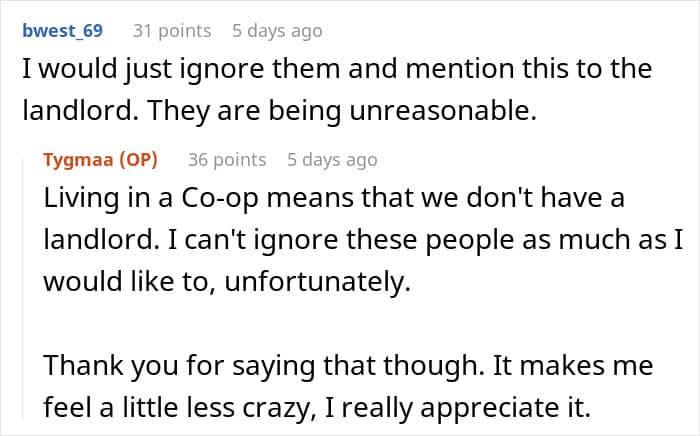Click the line starting "I would just ignore them"

(337, 69)
